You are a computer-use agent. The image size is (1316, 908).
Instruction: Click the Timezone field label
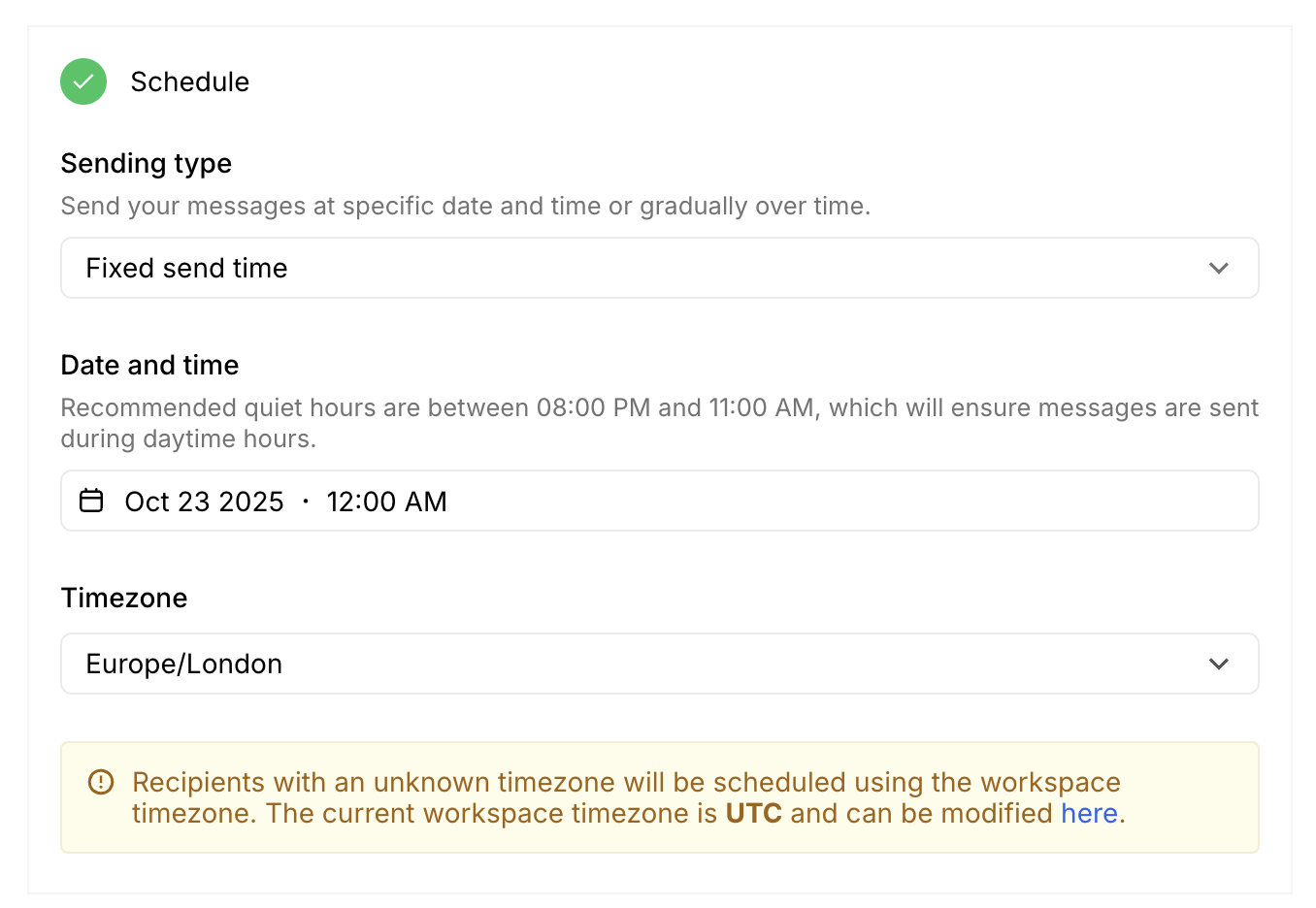tap(124, 598)
